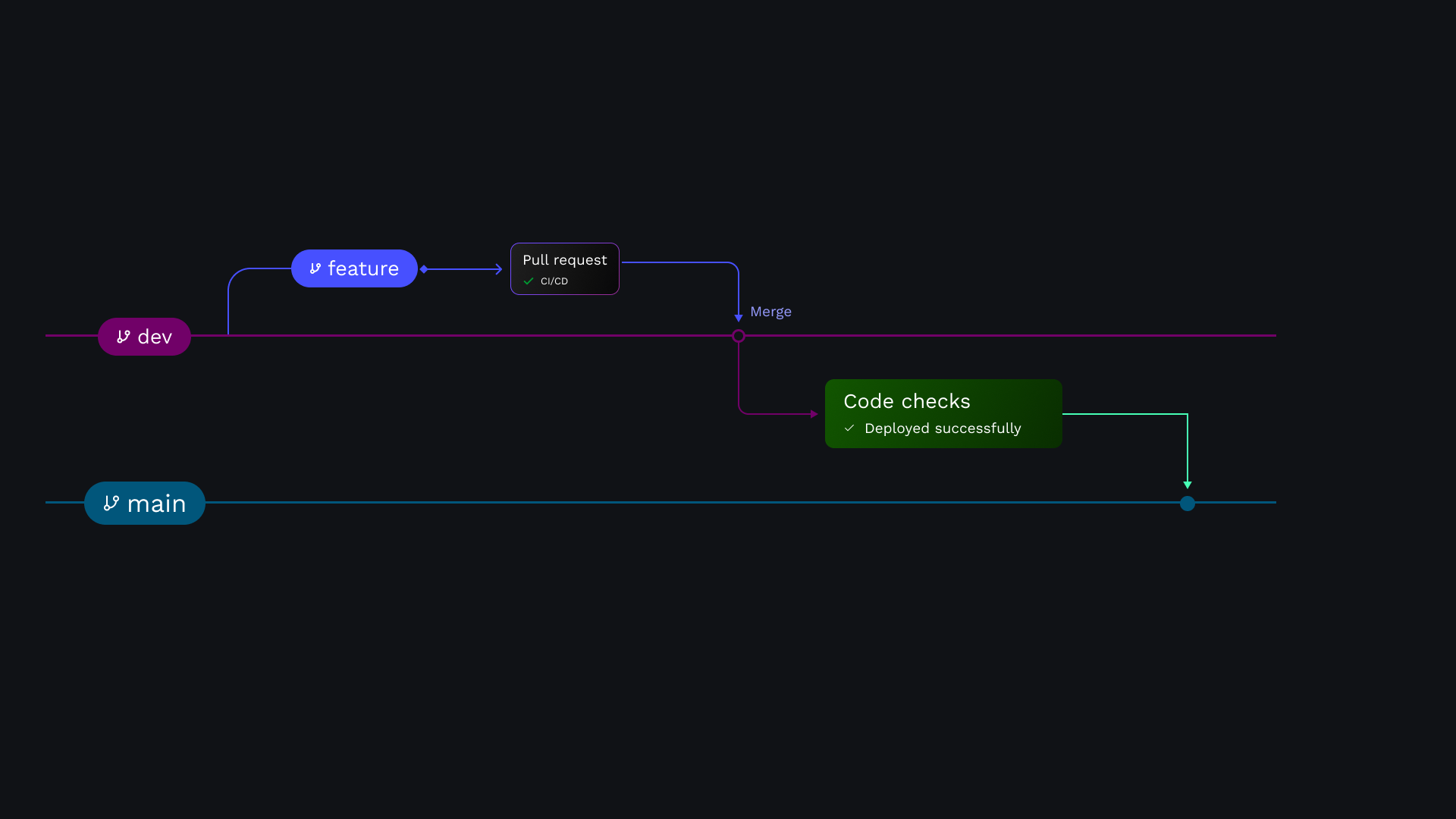Viewport: 1456px width, 819px height.
Task: Click the purple arrowhead entering Code checks
Action: [814, 414]
